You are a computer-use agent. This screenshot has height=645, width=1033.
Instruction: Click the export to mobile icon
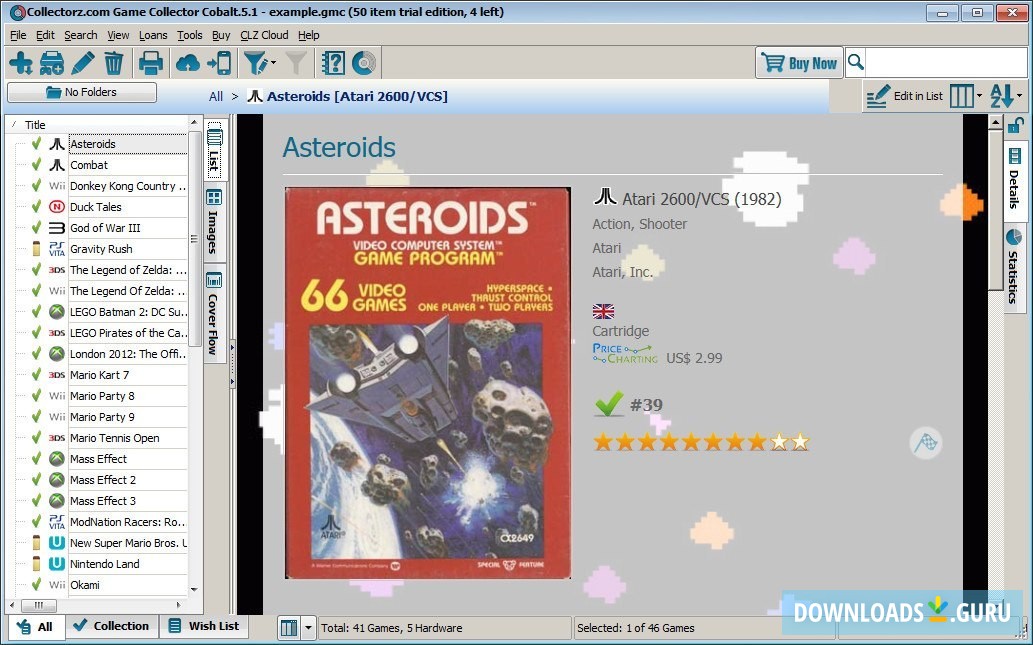click(219, 63)
